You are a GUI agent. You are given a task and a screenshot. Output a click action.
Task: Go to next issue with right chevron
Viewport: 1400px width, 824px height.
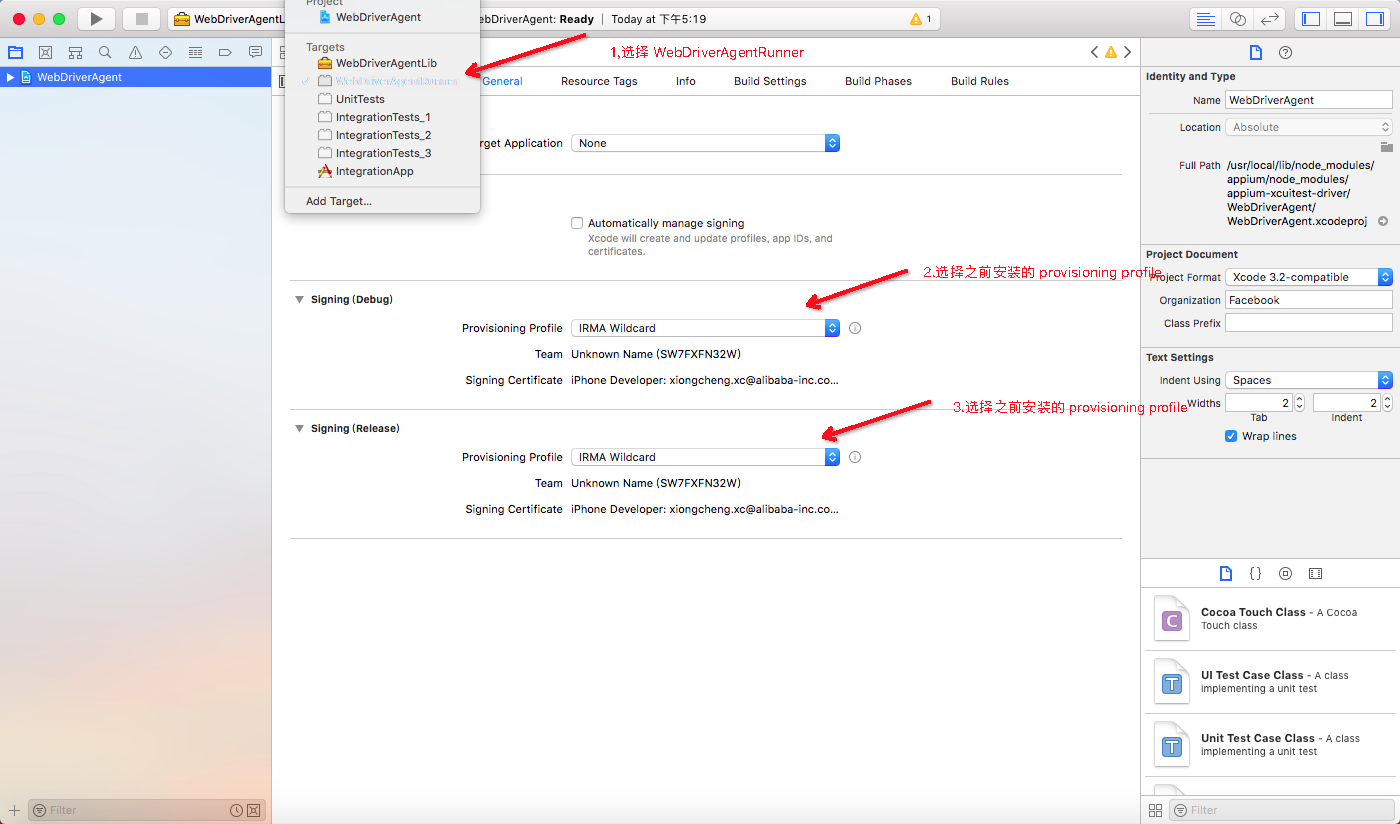[1127, 52]
